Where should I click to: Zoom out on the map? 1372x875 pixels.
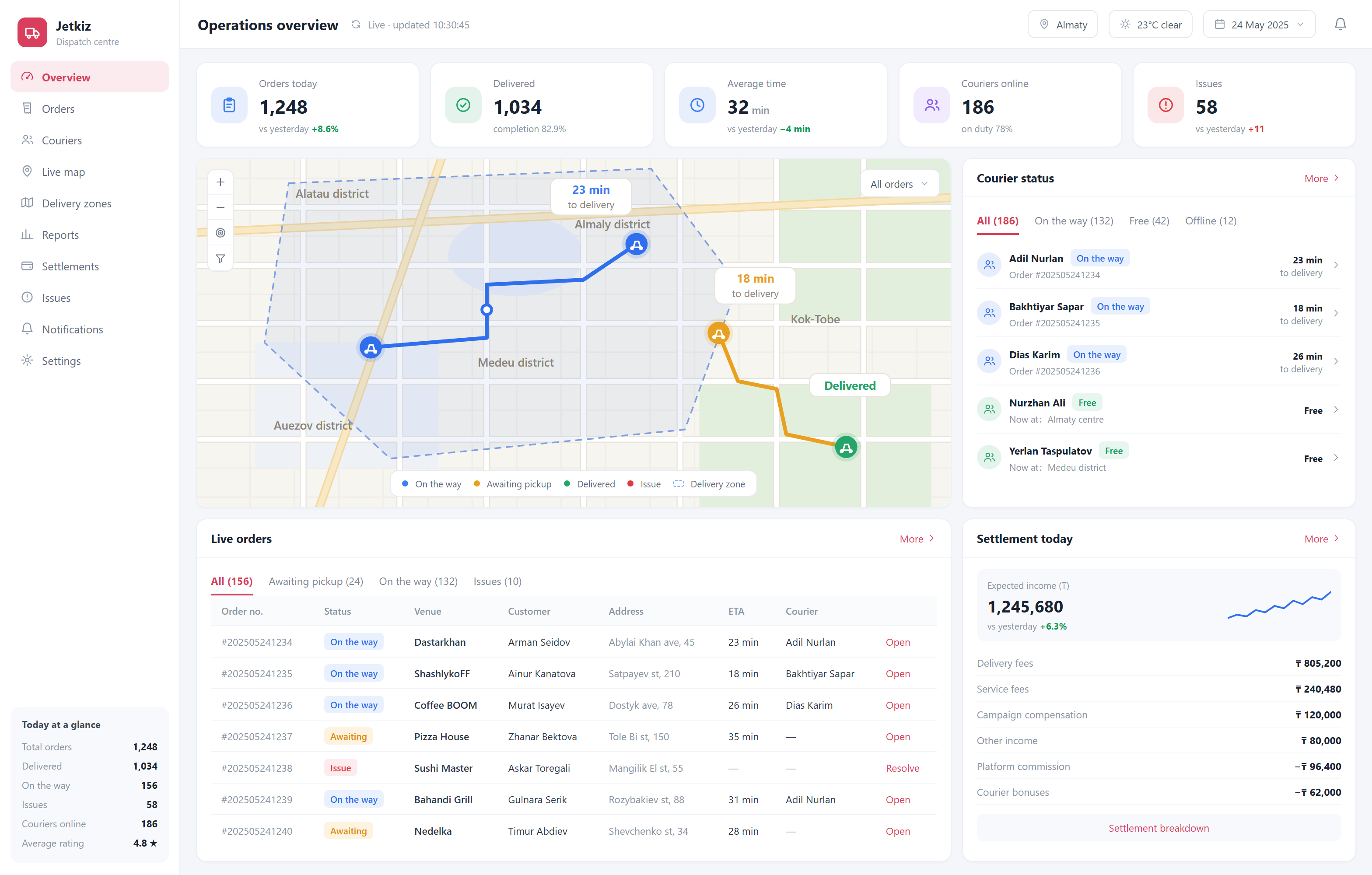(220, 207)
